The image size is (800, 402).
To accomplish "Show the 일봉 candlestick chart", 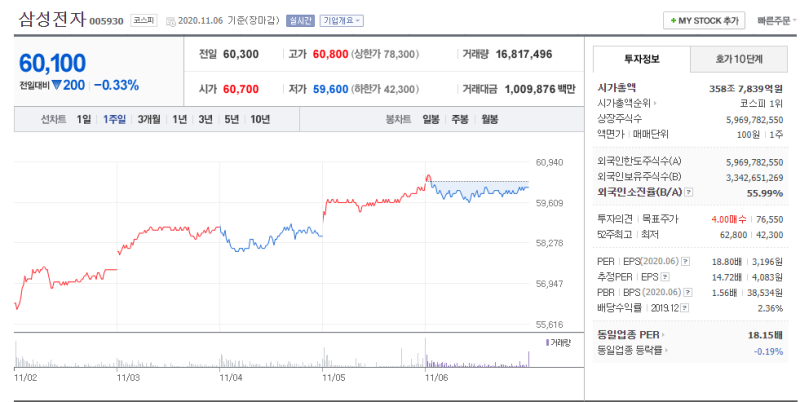I will click(431, 119).
